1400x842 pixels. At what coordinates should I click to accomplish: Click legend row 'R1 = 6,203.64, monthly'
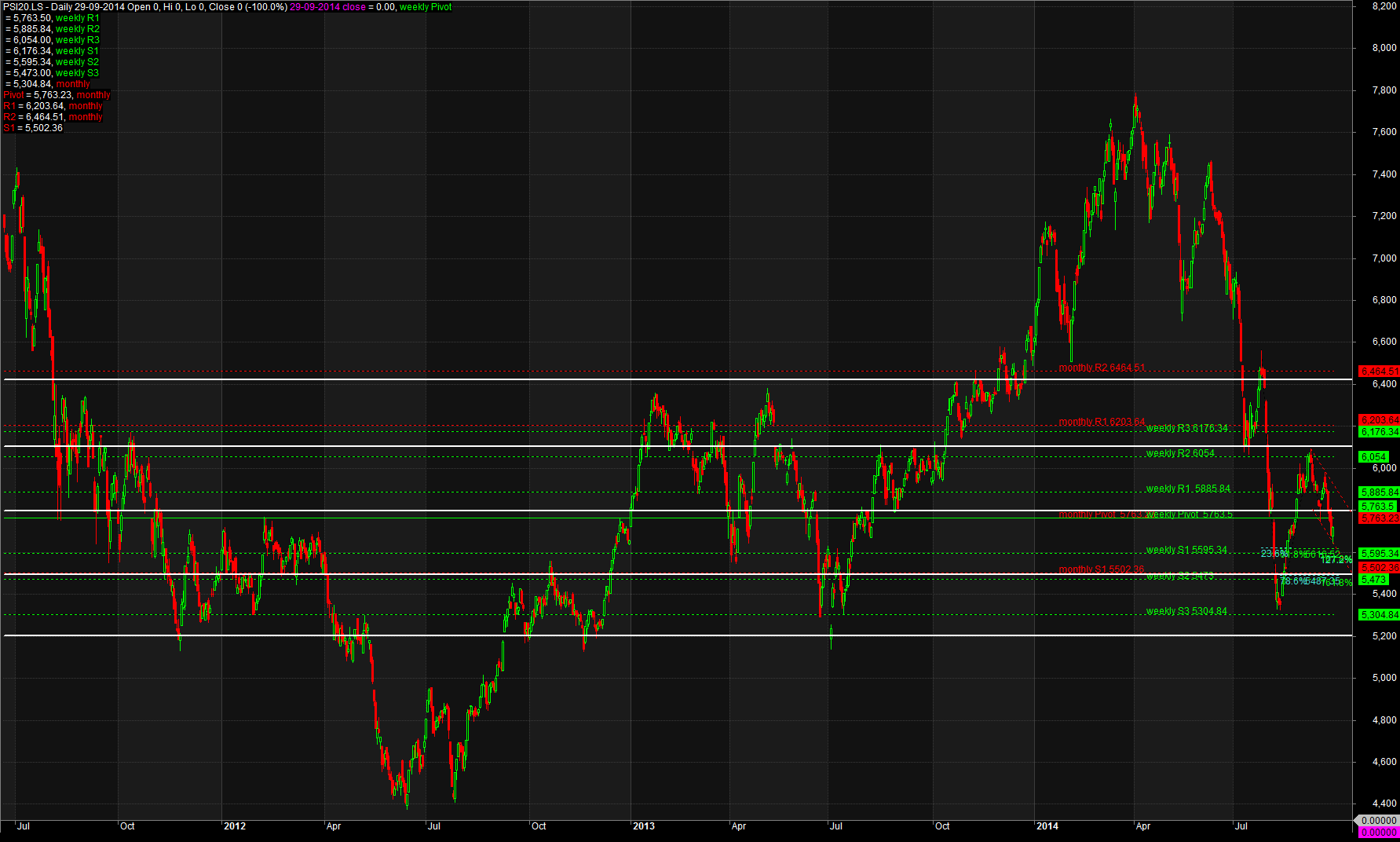pyautogui.click(x=53, y=106)
